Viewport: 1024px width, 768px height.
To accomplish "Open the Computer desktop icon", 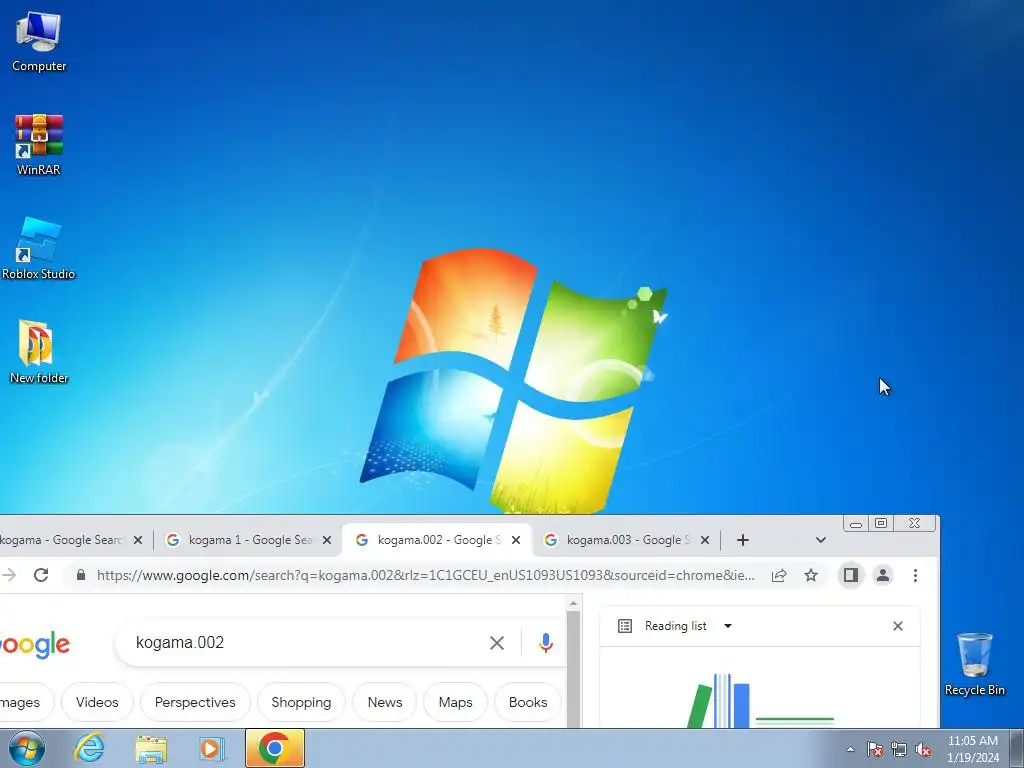I will click(39, 42).
